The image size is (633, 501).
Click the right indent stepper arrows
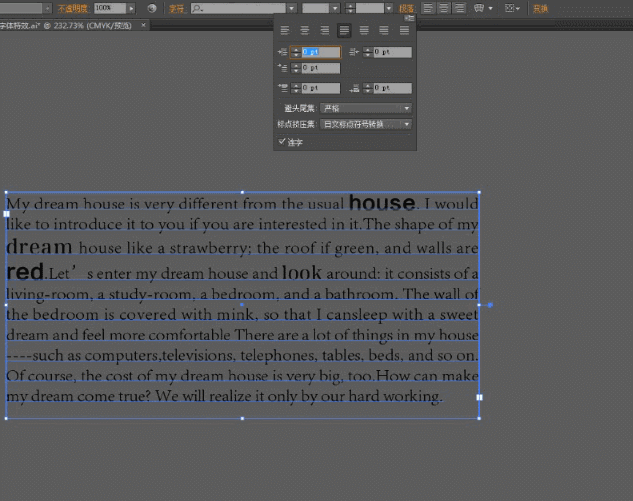tap(368, 52)
